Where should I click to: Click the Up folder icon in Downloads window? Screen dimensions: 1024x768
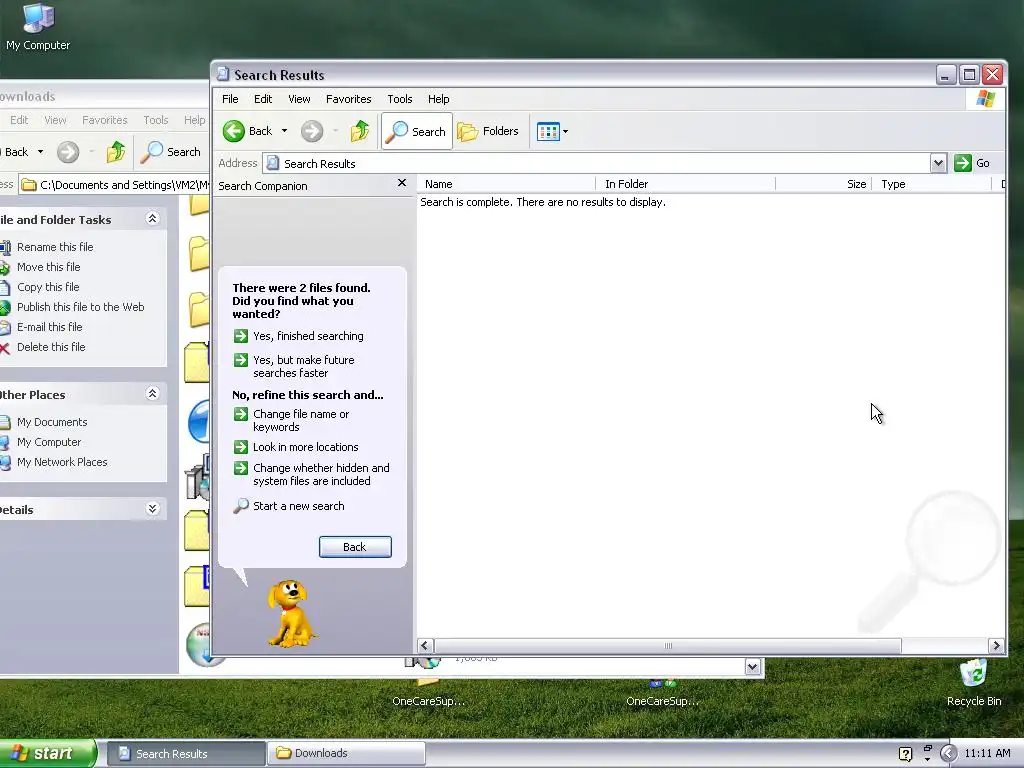tap(116, 152)
